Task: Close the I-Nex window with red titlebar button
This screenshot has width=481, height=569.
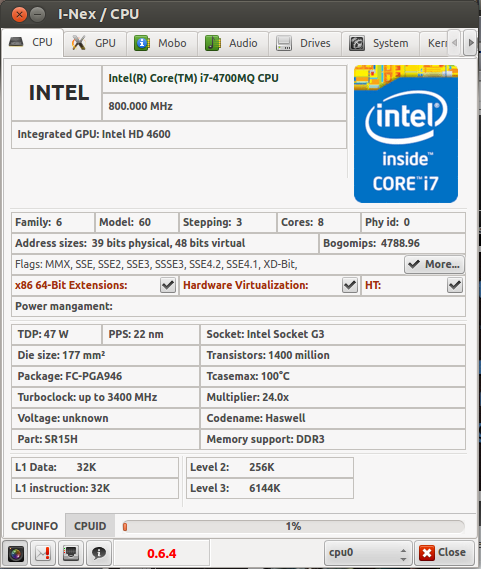Action: pyautogui.click(x=19, y=15)
